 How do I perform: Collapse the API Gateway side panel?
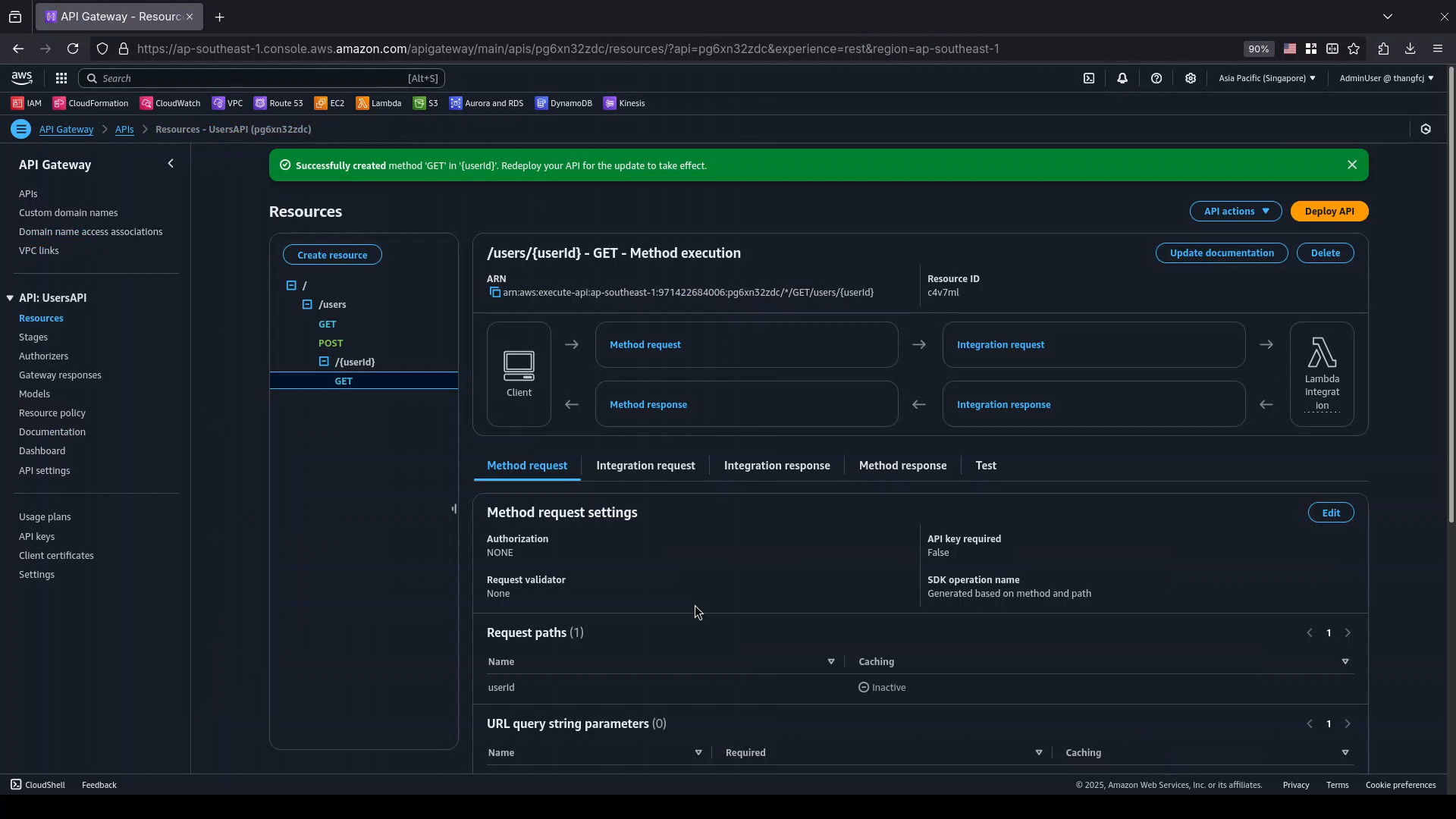tap(171, 164)
